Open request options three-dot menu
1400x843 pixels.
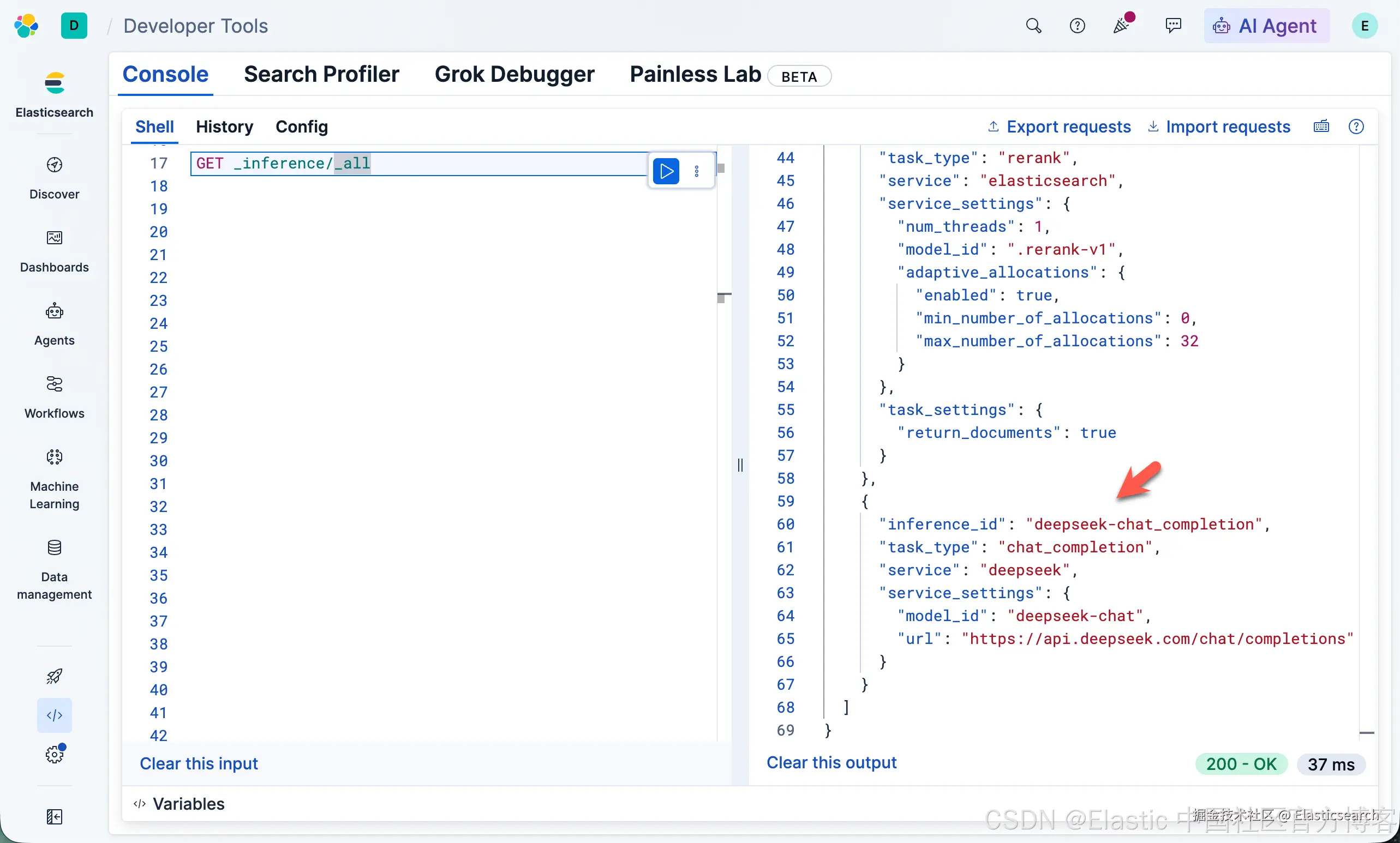pyautogui.click(x=697, y=171)
